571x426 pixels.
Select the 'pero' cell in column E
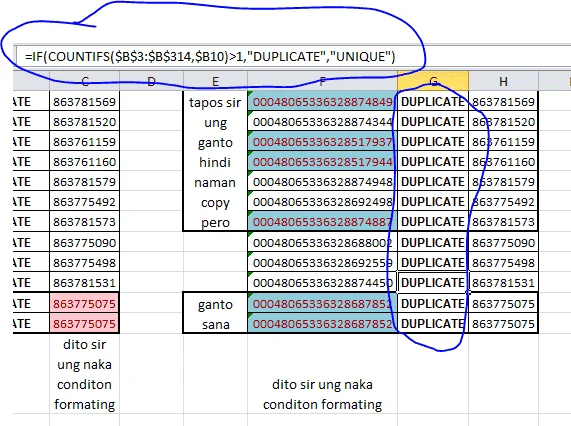point(215,221)
